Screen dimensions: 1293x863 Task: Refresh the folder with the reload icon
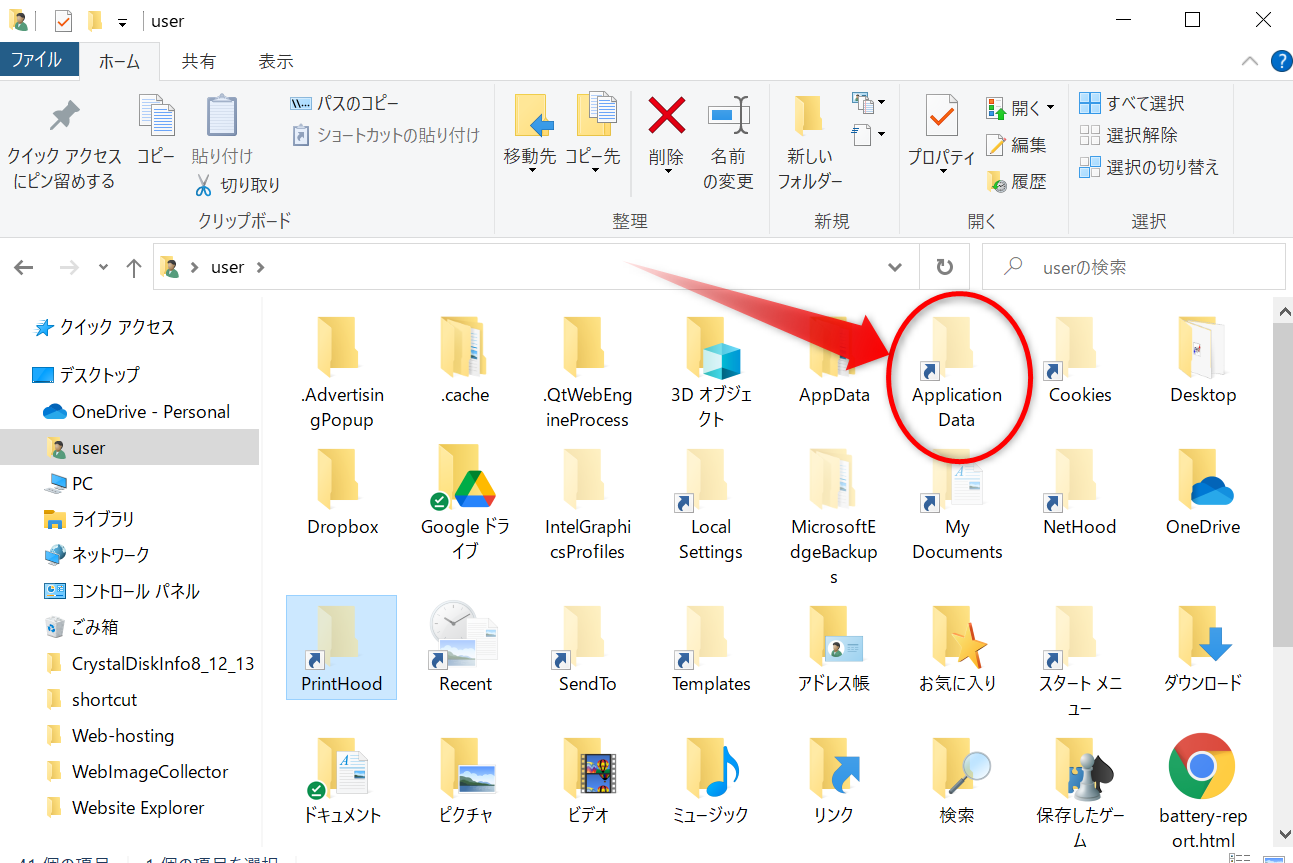click(944, 266)
